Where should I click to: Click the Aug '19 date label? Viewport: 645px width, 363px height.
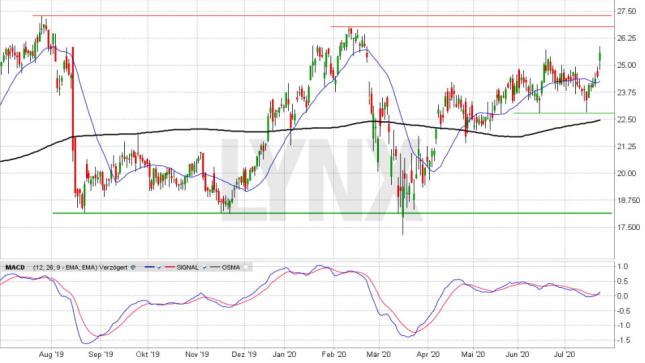(52, 354)
